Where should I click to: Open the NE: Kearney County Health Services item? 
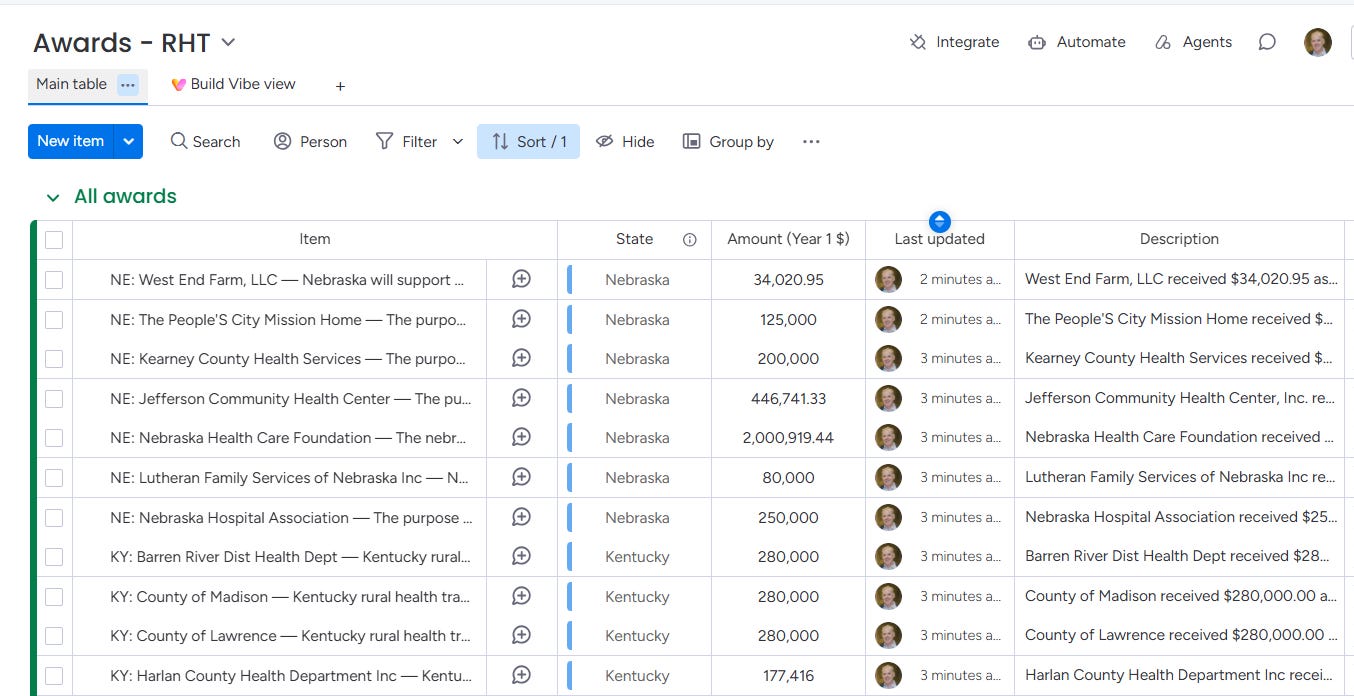(x=288, y=359)
